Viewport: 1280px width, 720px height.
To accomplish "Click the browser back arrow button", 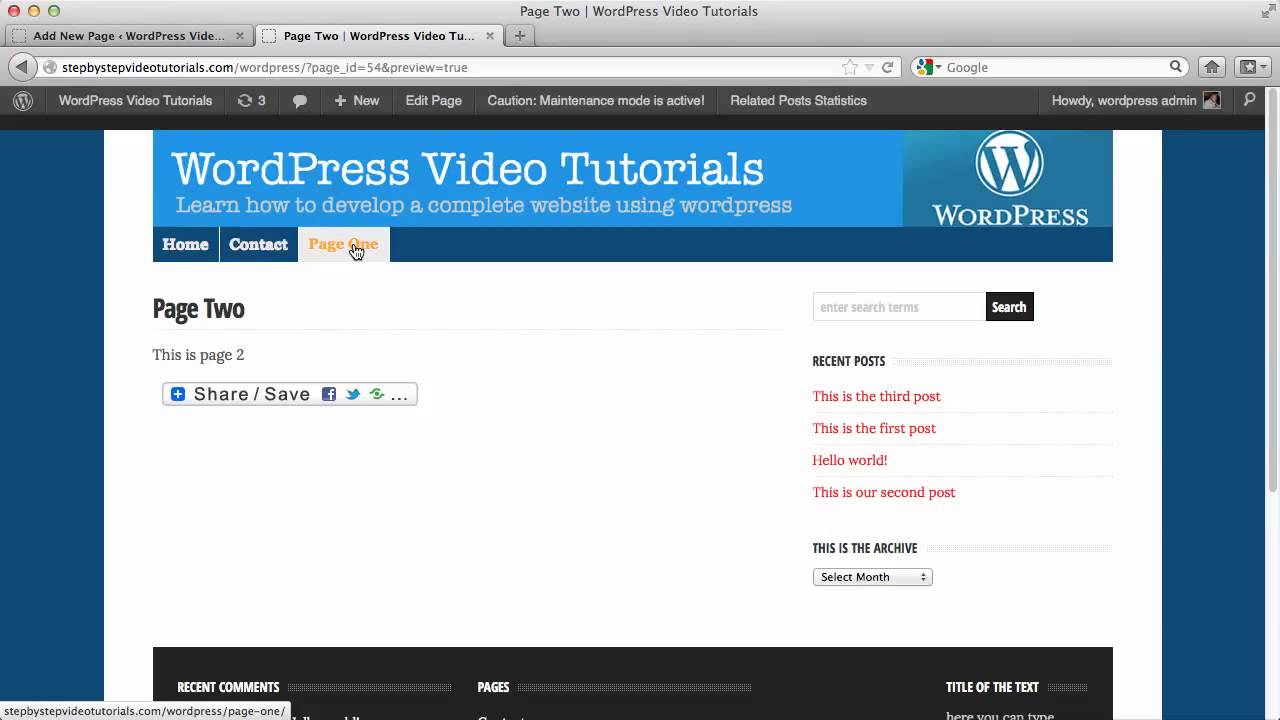I will click(x=21, y=67).
